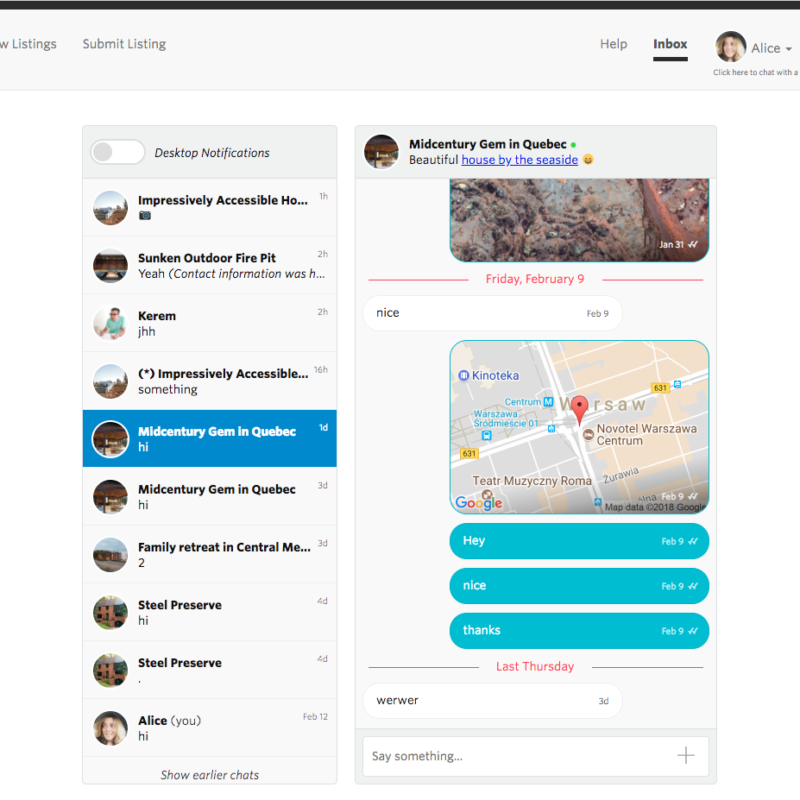The height and width of the screenshot is (800, 800).
Task: Open the Help menu item
Action: (613, 44)
